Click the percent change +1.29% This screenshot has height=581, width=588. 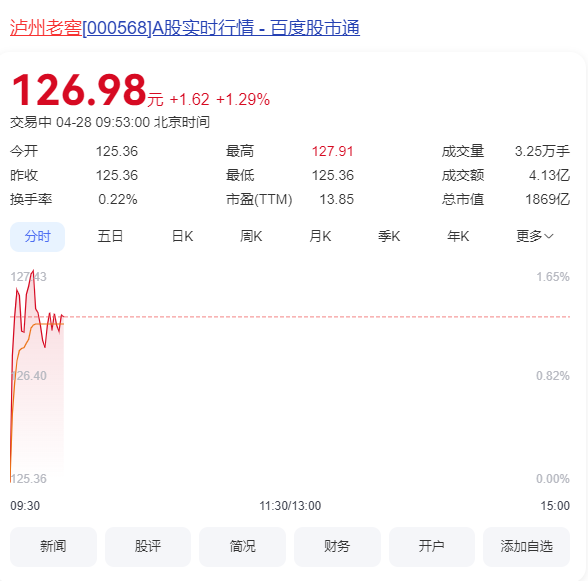pos(243,100)
